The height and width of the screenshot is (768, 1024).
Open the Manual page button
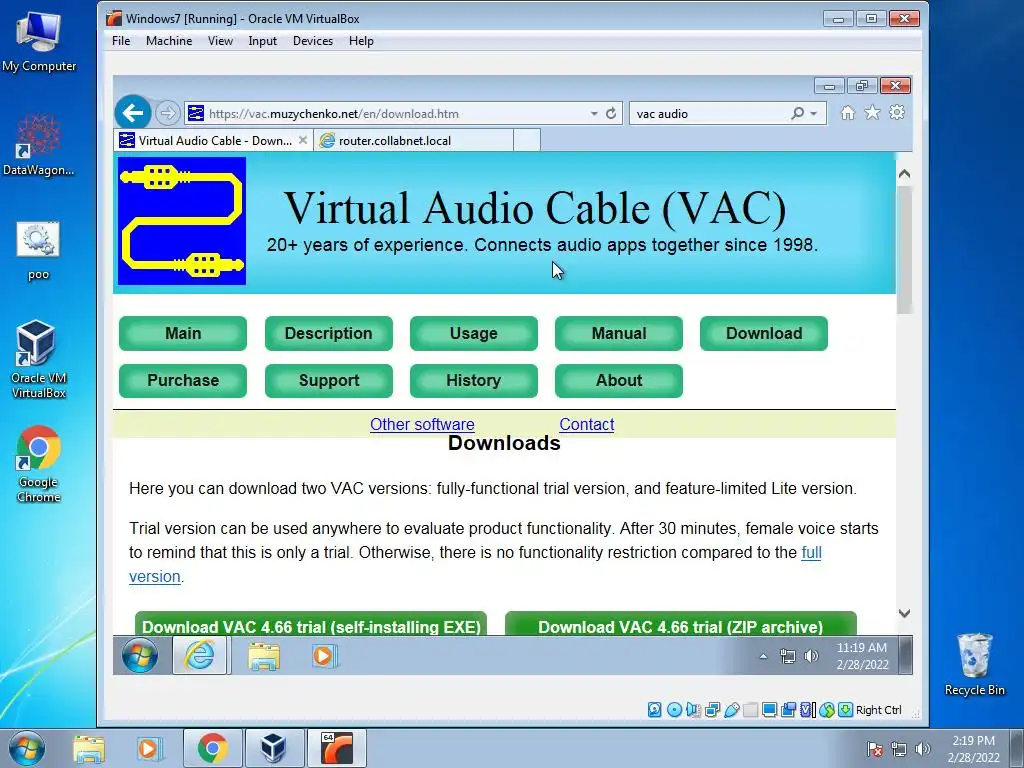pyautogui.click(x=618, y=333)
